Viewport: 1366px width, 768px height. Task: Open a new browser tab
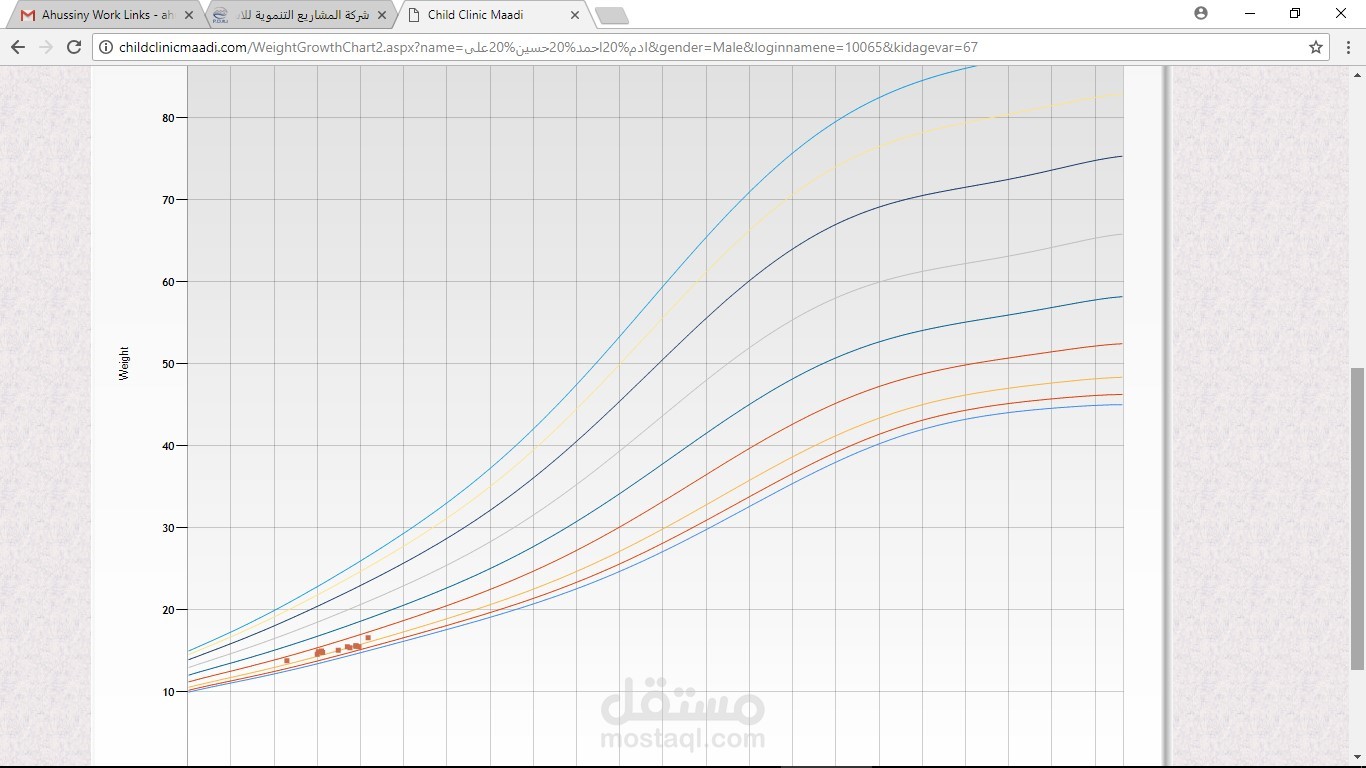[x=611, y=15]
